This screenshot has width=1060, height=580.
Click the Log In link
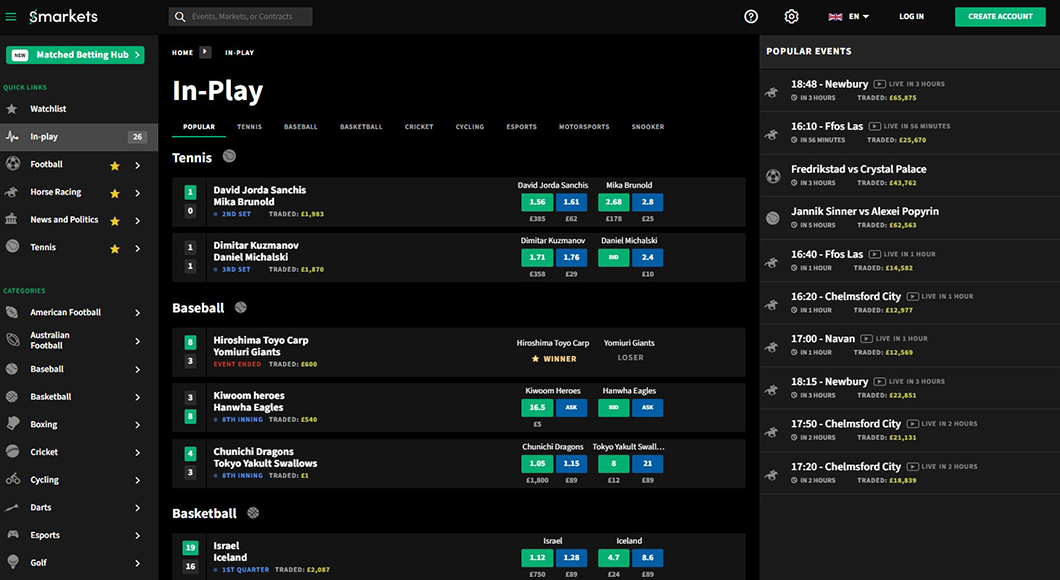tap(911, 17)
